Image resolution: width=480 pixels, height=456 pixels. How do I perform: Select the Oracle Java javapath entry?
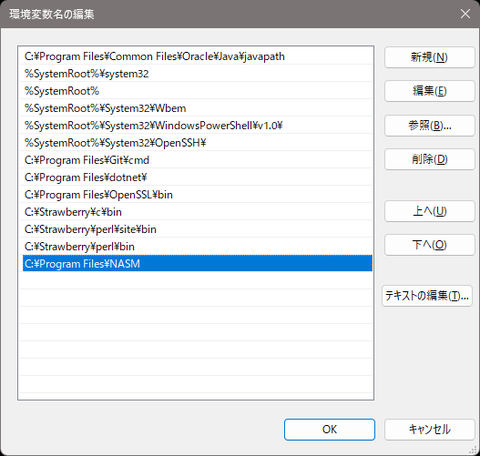point(196,56)
